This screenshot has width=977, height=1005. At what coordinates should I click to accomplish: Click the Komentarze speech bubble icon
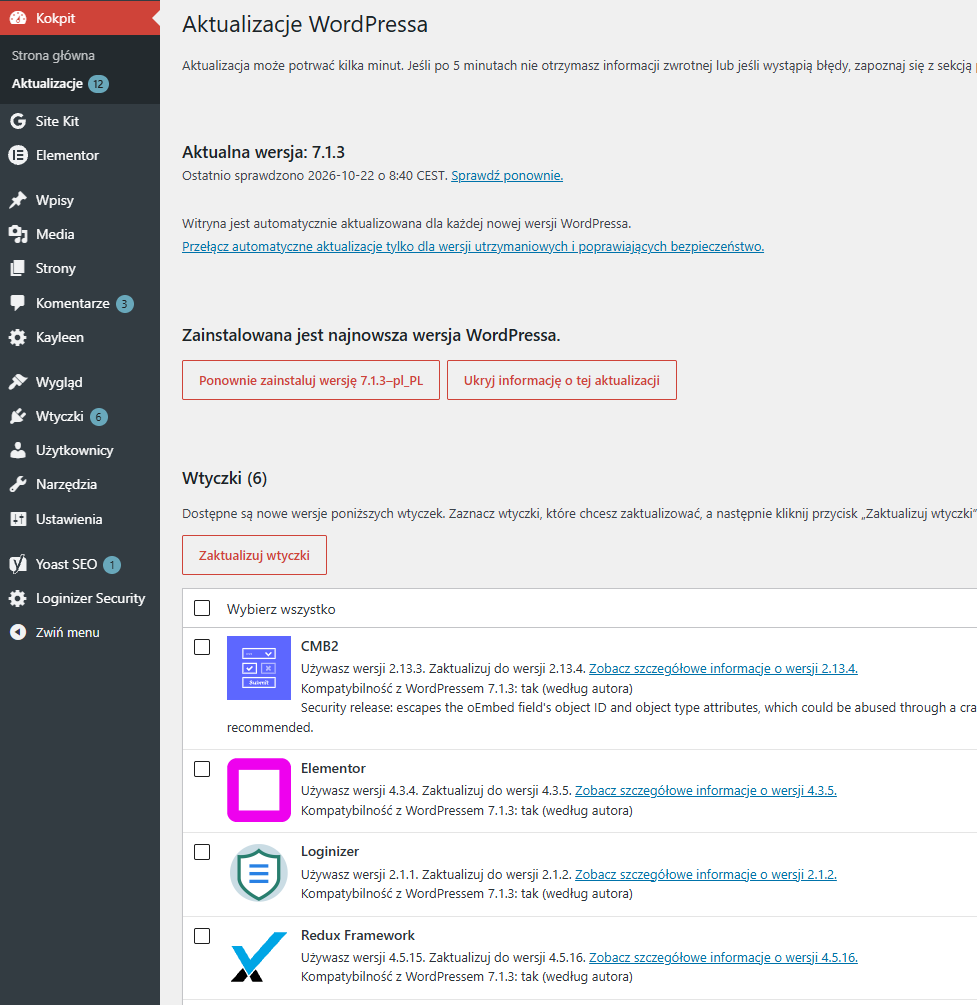tap(18, 303)
